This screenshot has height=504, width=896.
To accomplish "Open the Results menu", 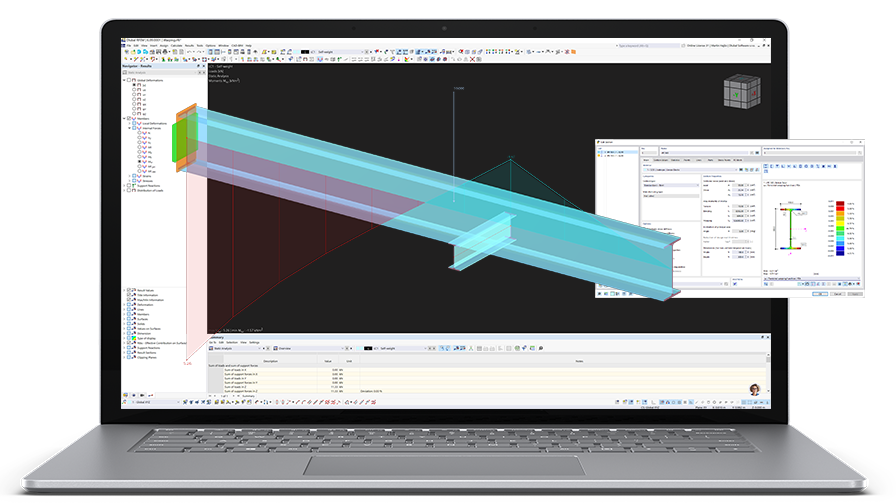I will [189, 46].
